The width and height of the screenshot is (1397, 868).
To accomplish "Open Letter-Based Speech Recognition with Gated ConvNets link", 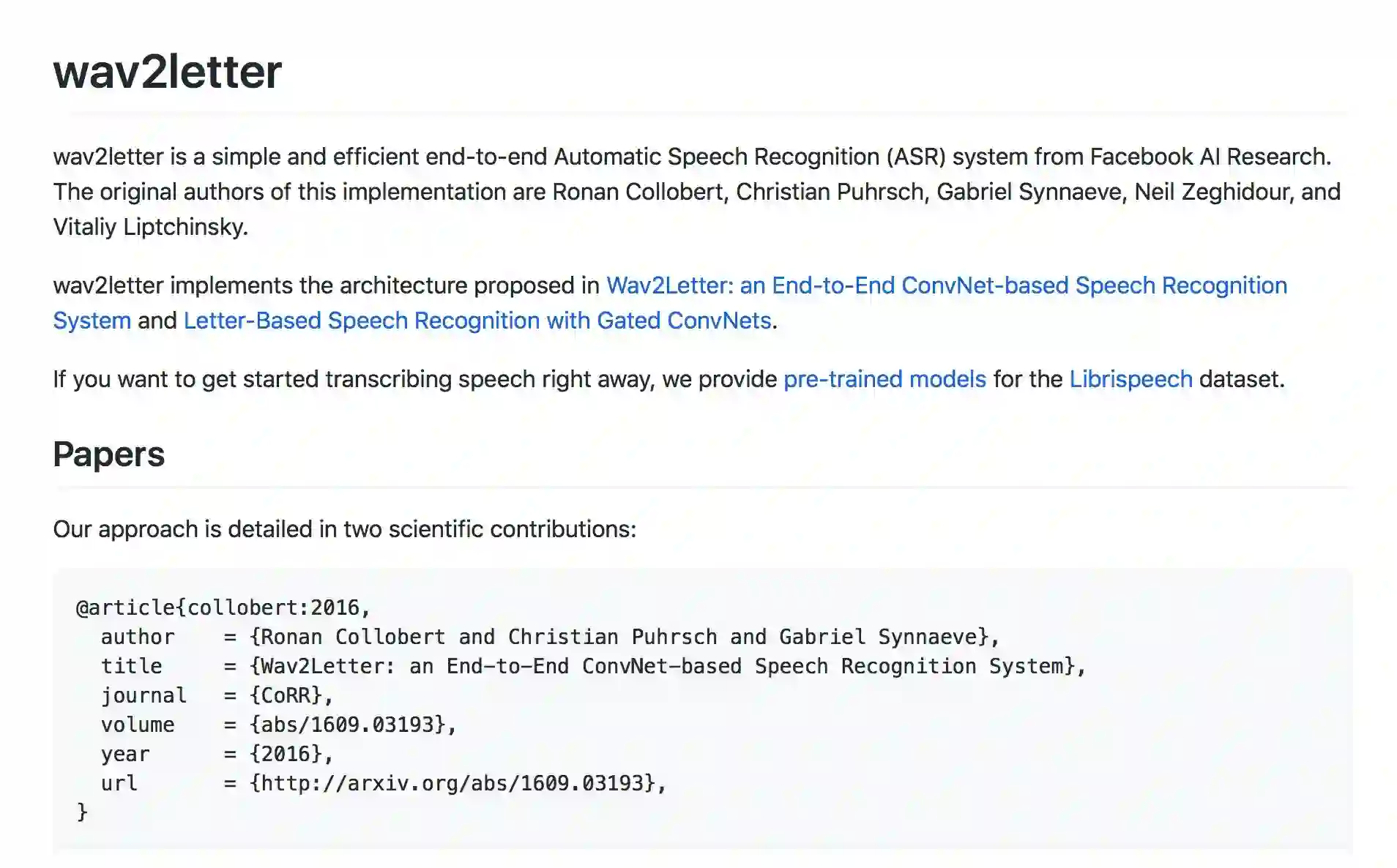I will (477, 321).
